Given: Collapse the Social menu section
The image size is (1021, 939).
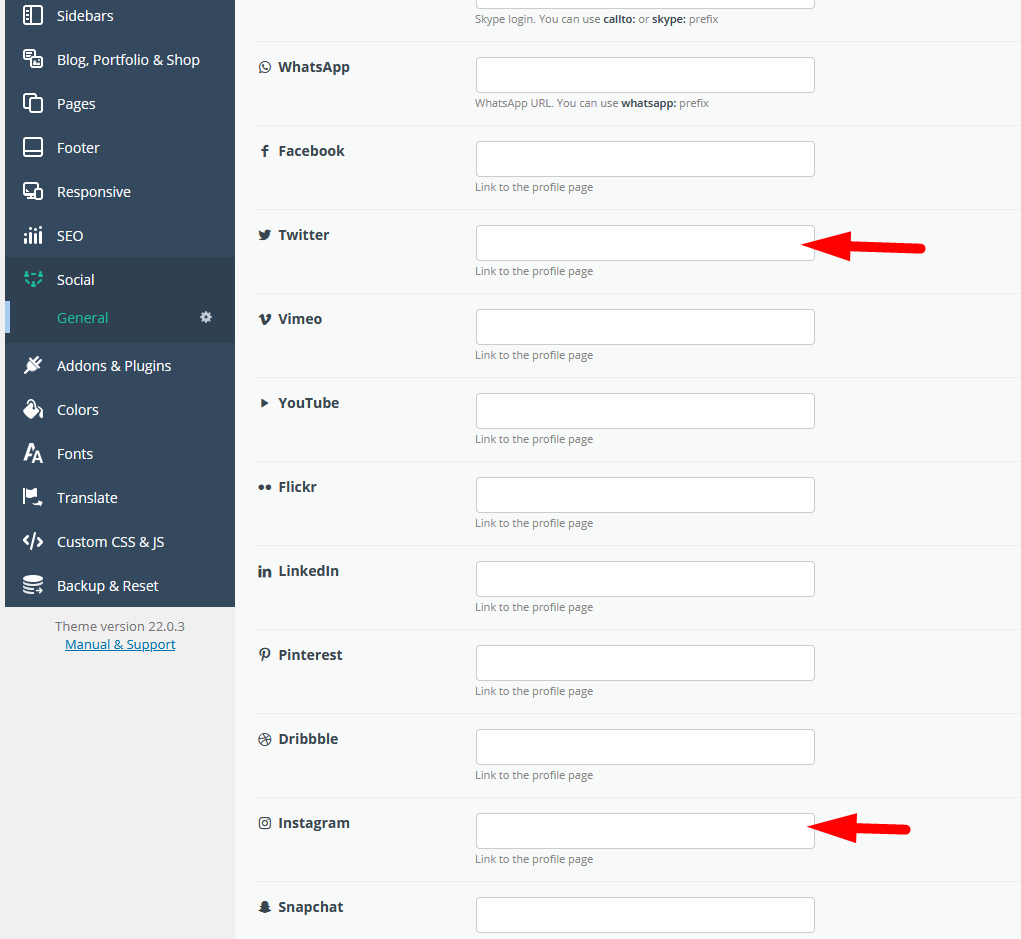Looking at the screenshot, I should [x=120, y=279].
